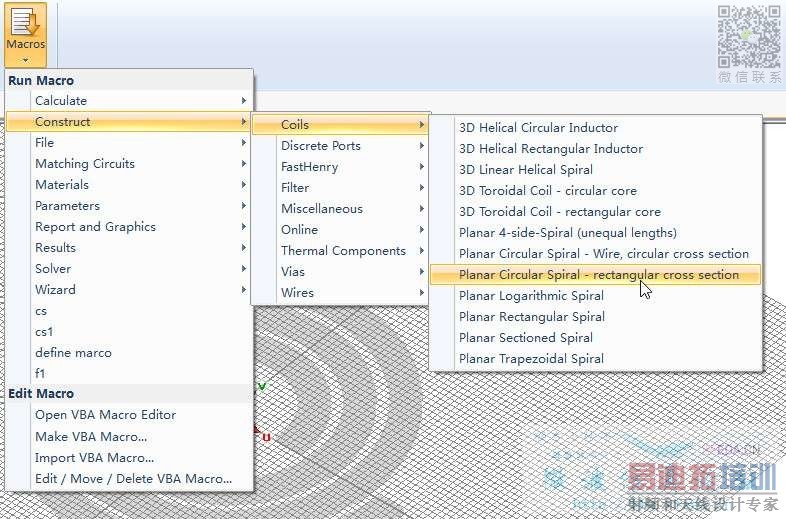Choose Import VBA Macro...
Screen dimensions: 786x519
coord(129,458)
